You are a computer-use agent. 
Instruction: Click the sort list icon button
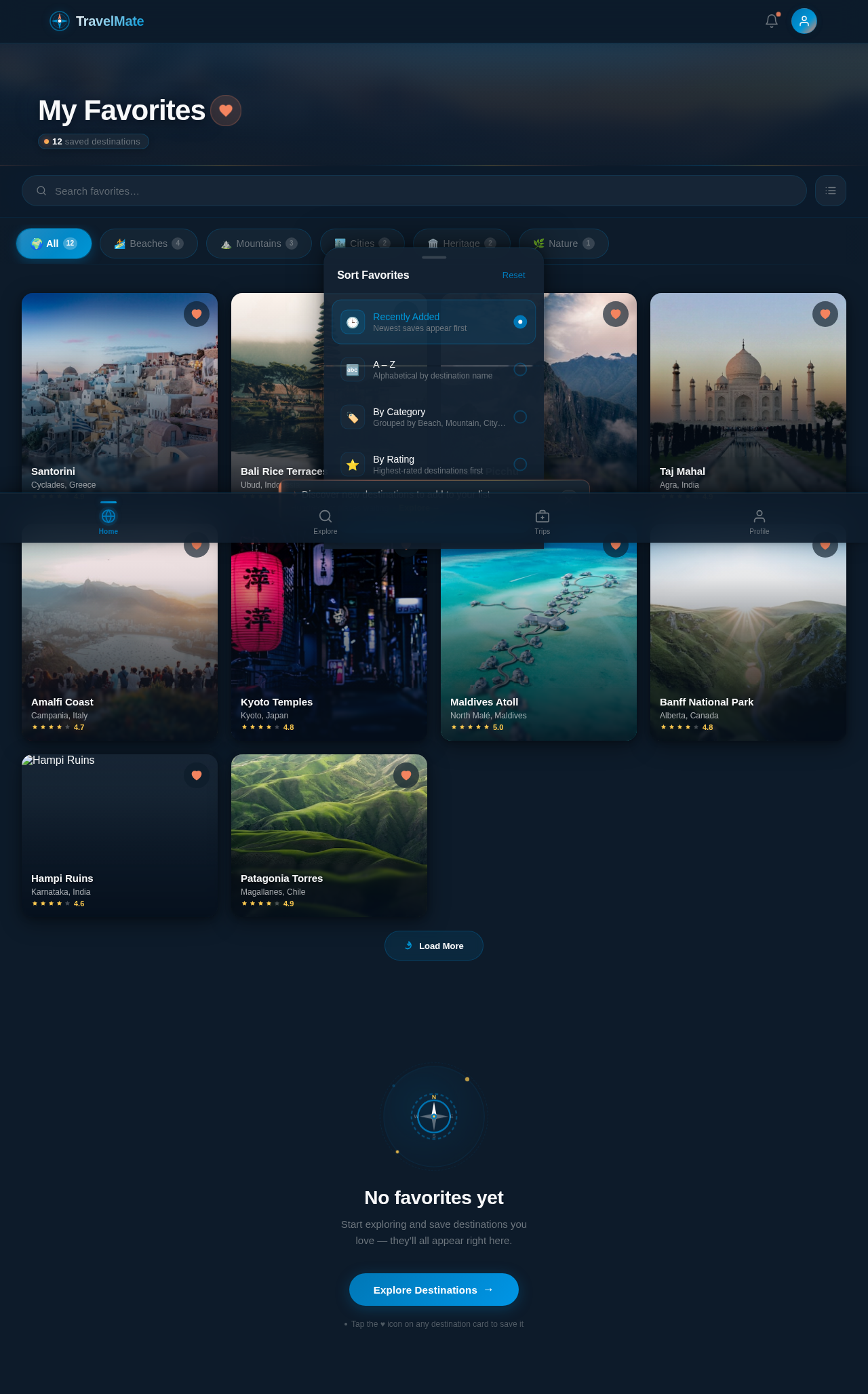(x=830, y=191)
